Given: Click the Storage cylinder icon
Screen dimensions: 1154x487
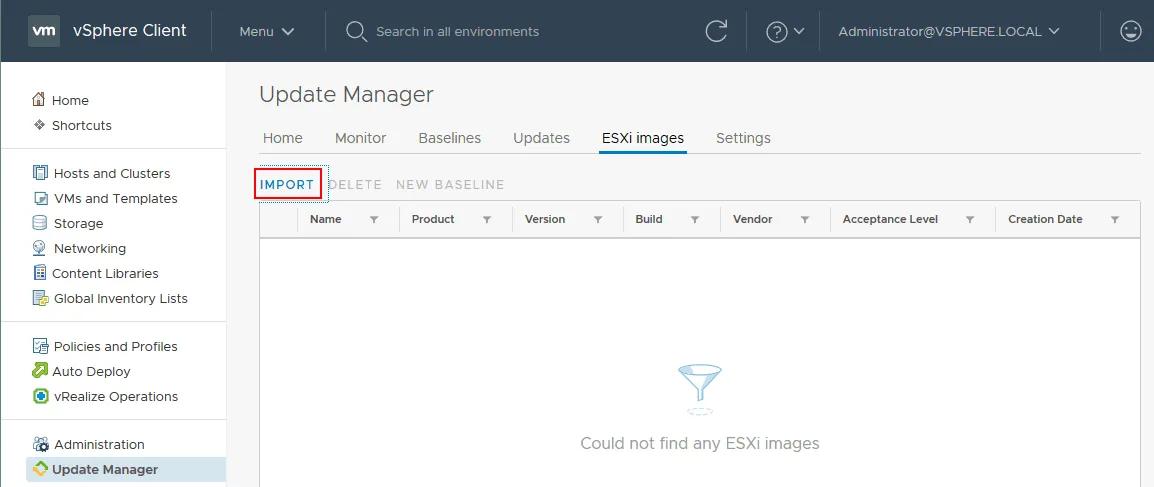Looking at the screenshot, I should coord(40,223).
